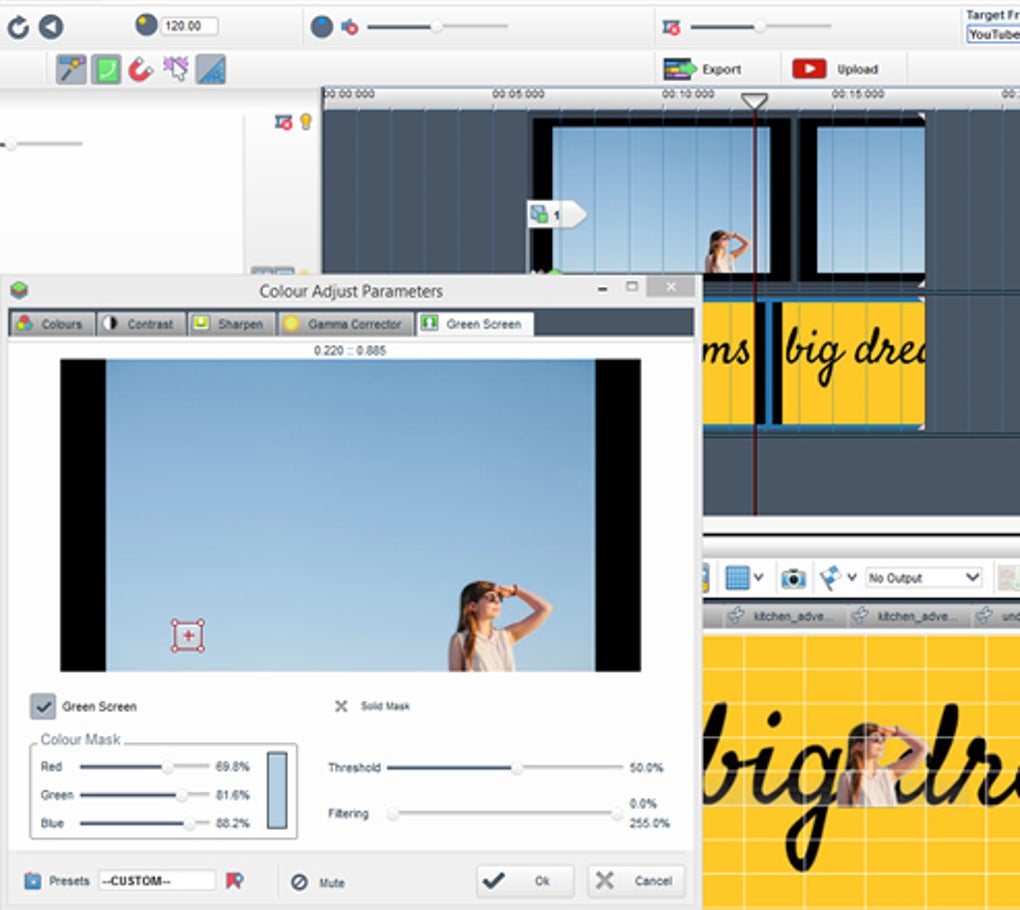This screenshot has height=910, width=1020.
Task: Click the blue round icon in top toolbar
Action: pyautogui.click(x=321, y=27)
